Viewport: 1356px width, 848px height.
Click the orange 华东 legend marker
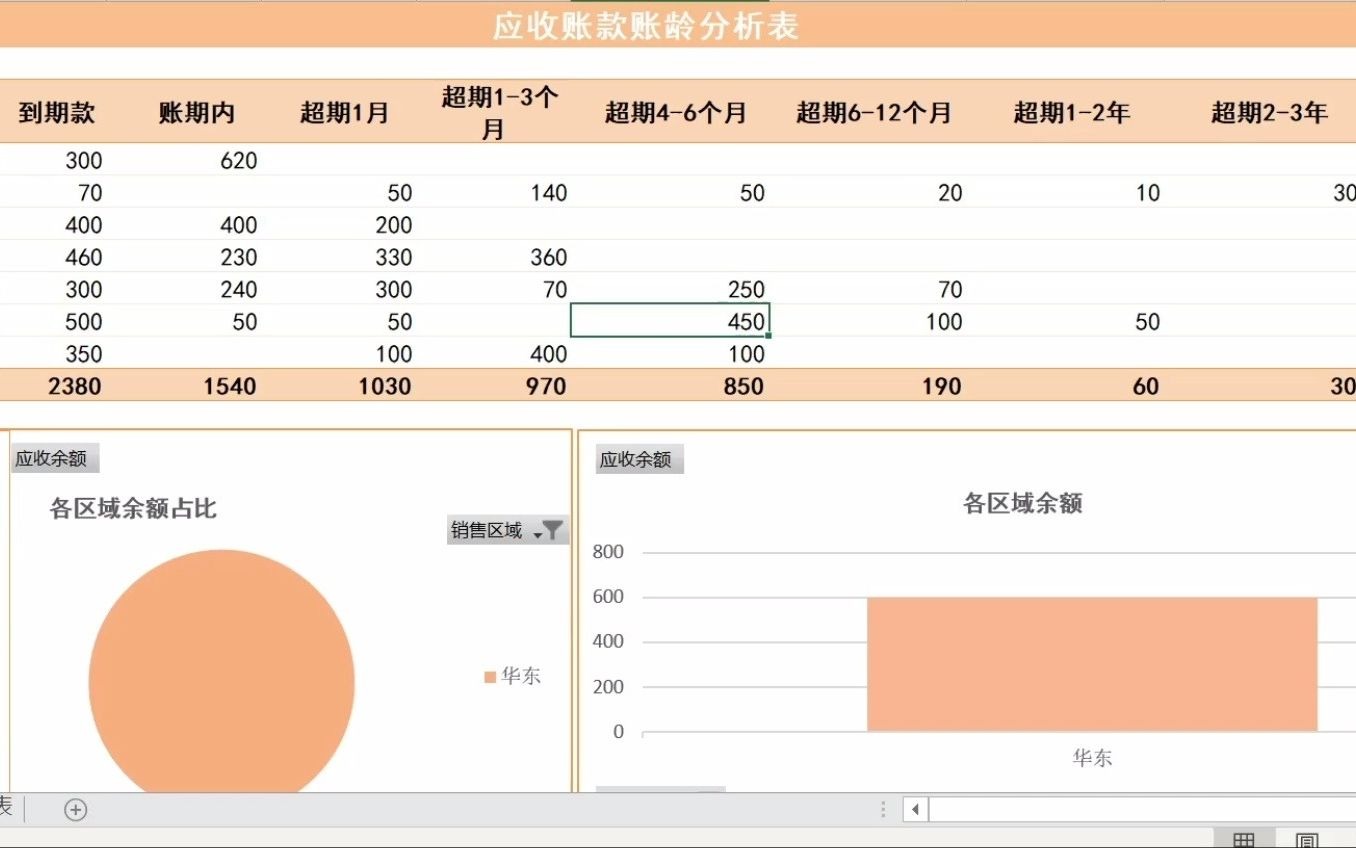(x=488, y=676)
